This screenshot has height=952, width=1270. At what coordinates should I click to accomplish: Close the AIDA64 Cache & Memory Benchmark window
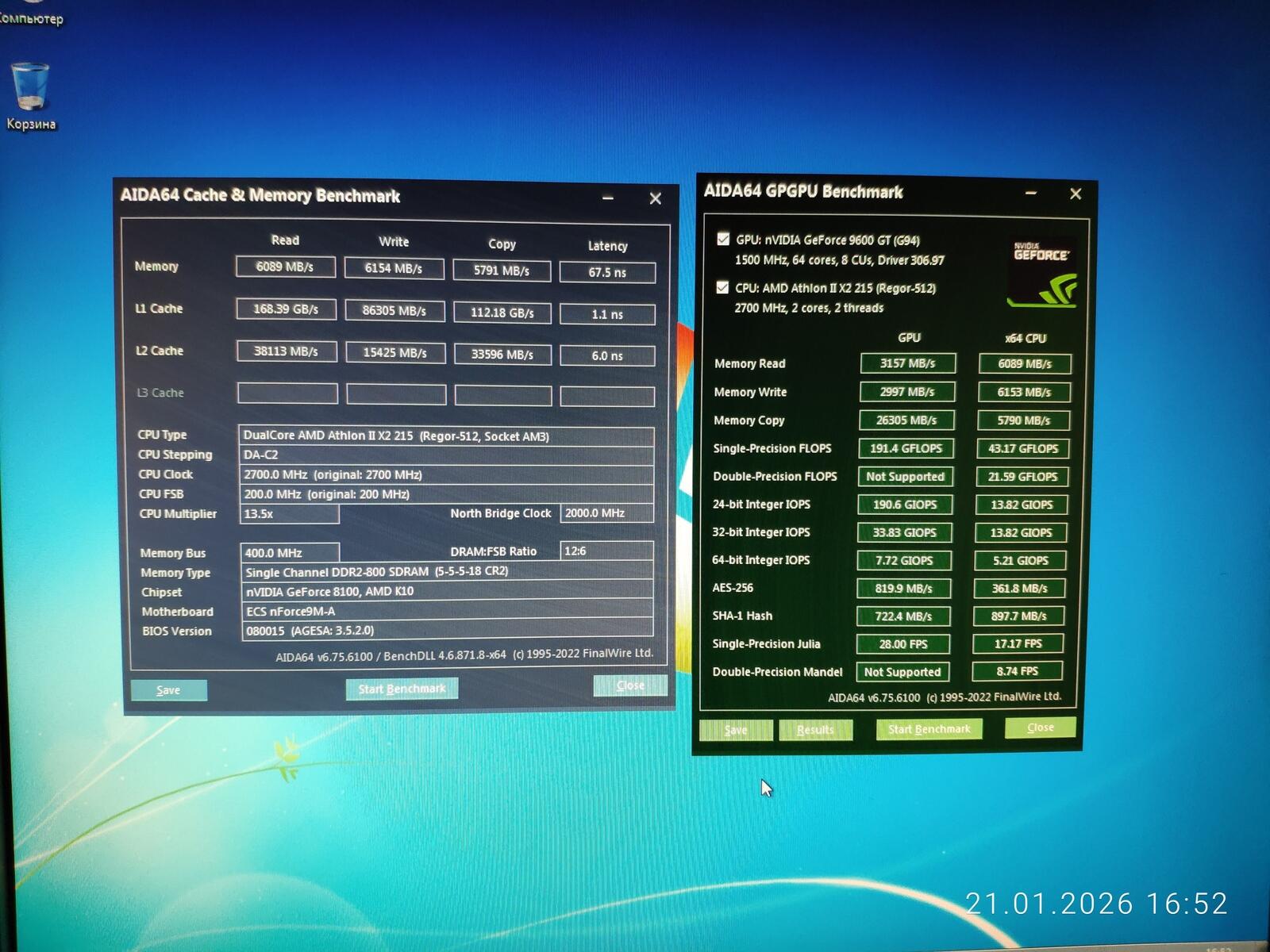coord(655,198)
